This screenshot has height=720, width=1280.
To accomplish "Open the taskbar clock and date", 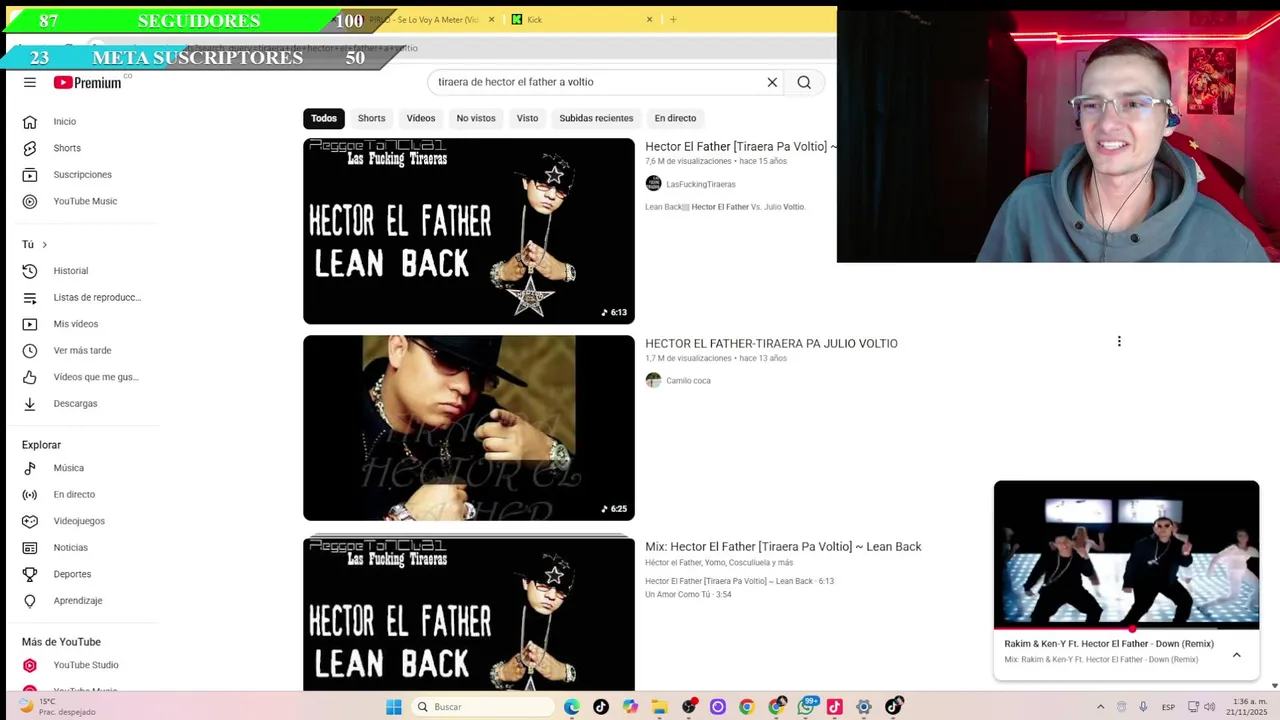I will 1250,707.
